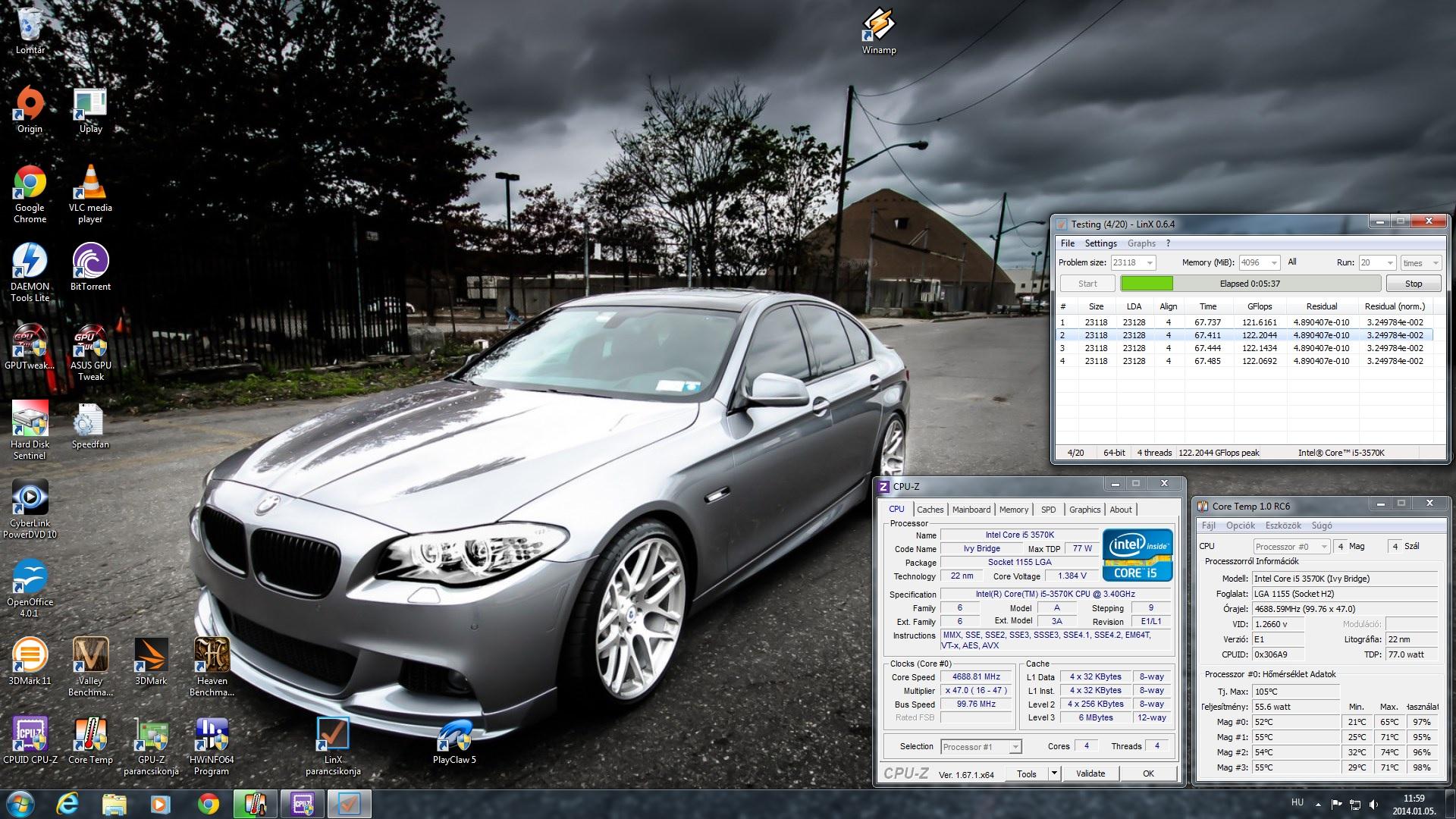The width and height of the screenshot is (1456, 819).
Task: Open the CPU-Z Tools dropdown arrow
Action: pyautogui.click(x=1053, y=773)
